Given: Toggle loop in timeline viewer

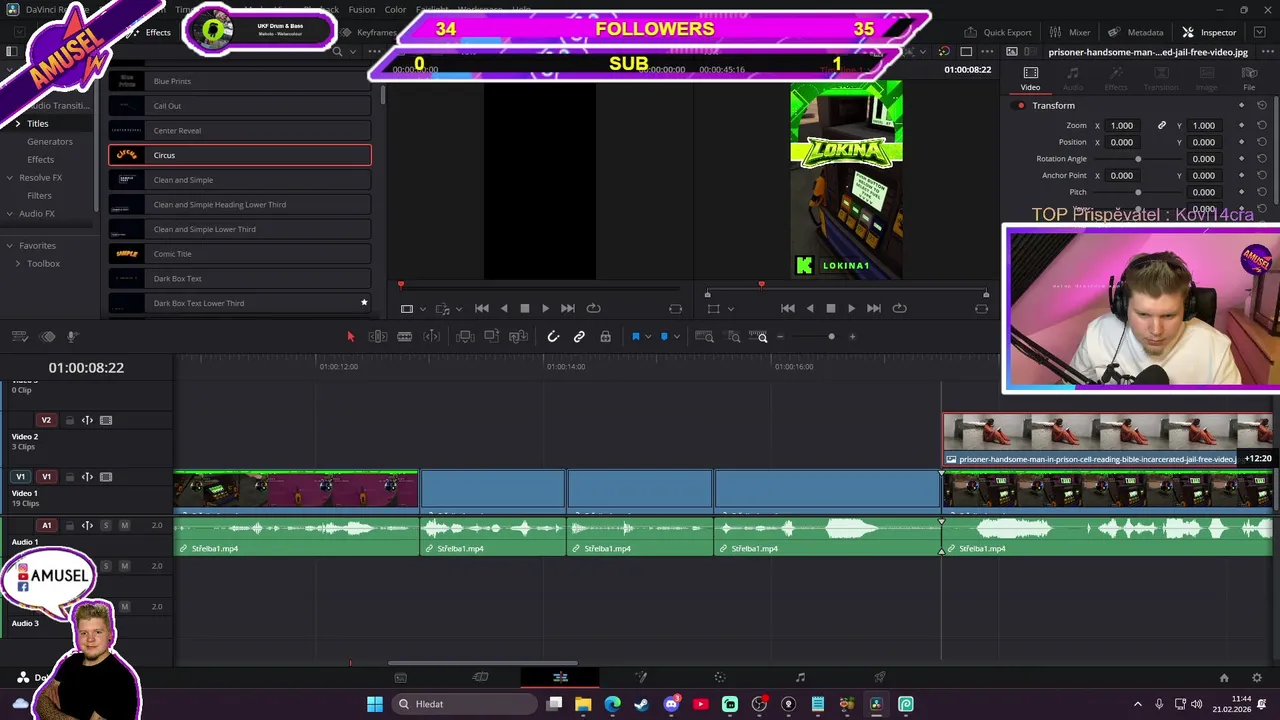Looking at the screenshot, I should [899, 308].
